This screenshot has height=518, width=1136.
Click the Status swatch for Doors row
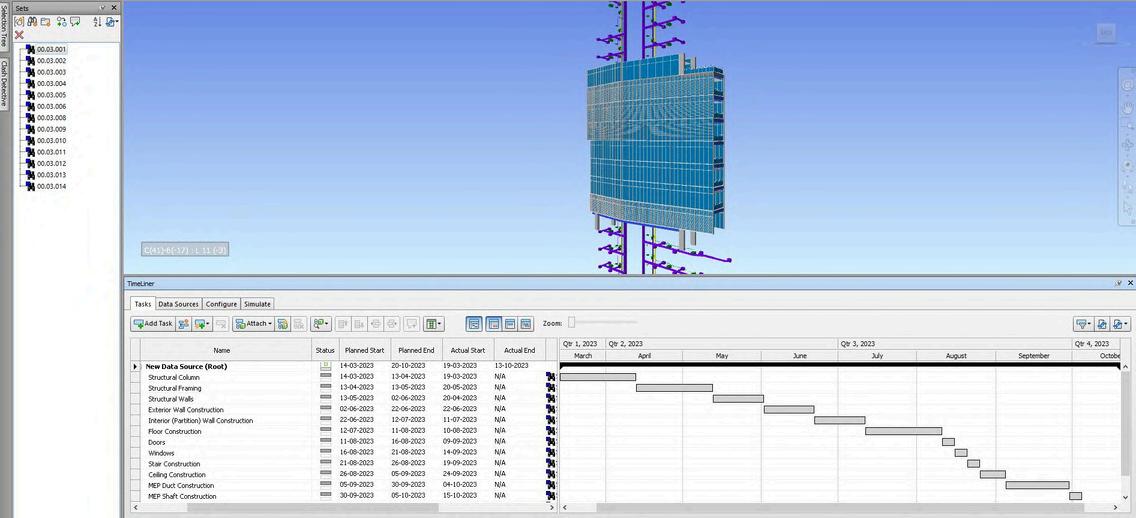click(x=325, y=442)
